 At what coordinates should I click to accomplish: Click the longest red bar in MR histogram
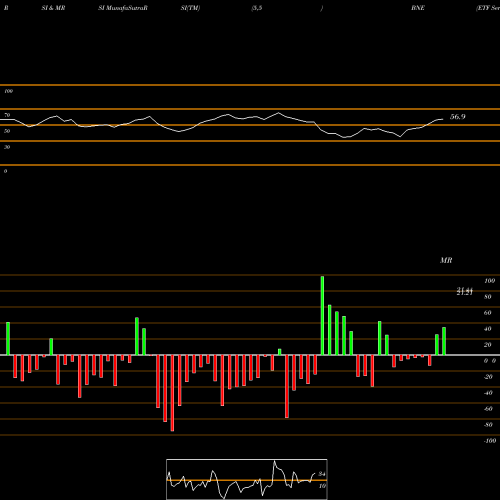coord(172,393)
